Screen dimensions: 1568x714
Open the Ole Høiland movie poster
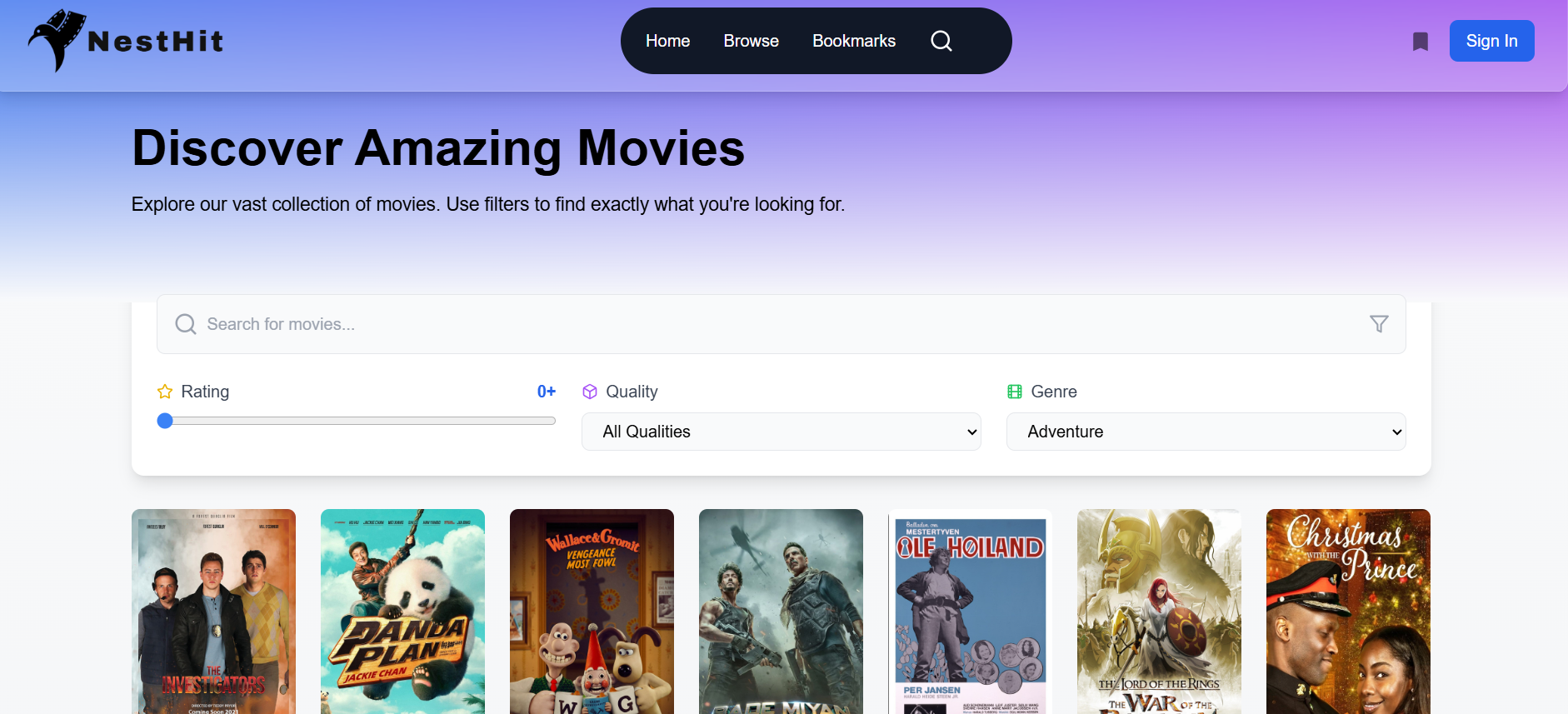pyautogui.click(x=970, y=612)
